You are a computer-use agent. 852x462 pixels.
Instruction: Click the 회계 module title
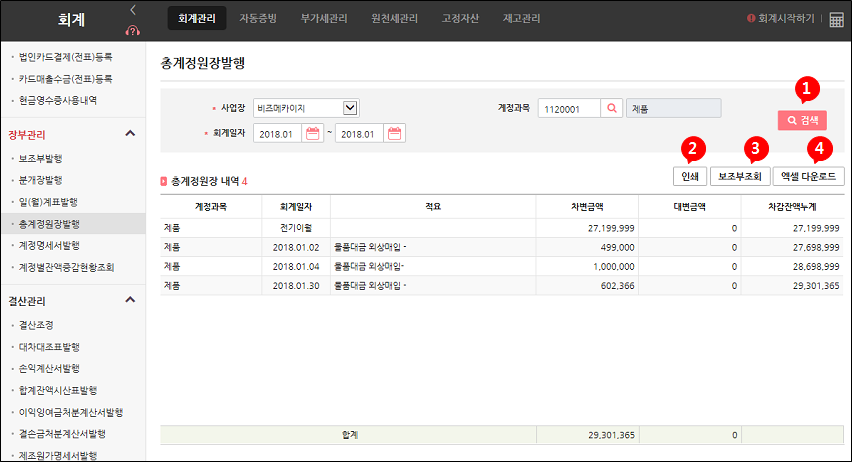tap(71, 20)
